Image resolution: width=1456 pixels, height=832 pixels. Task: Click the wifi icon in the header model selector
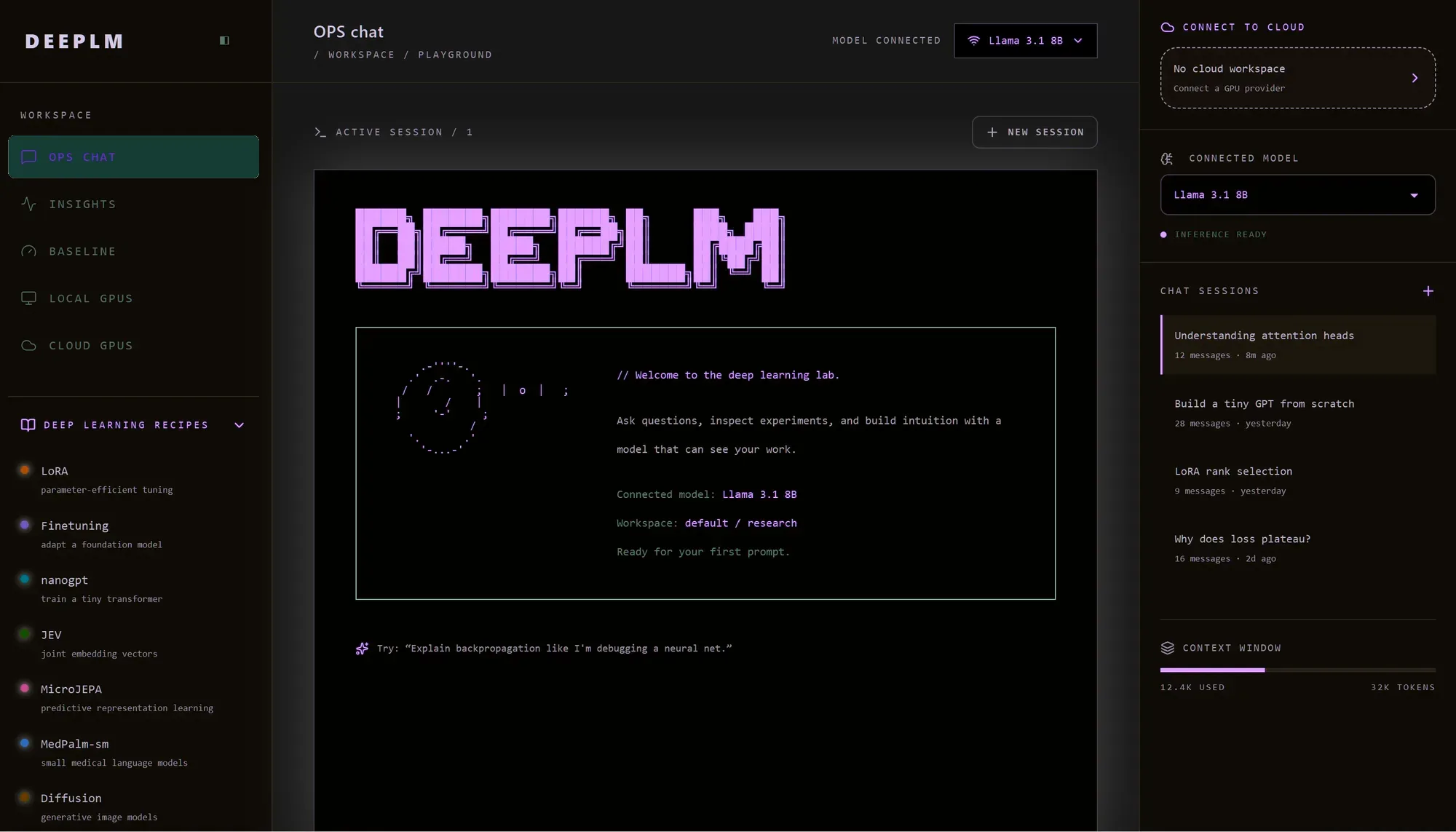973,41
